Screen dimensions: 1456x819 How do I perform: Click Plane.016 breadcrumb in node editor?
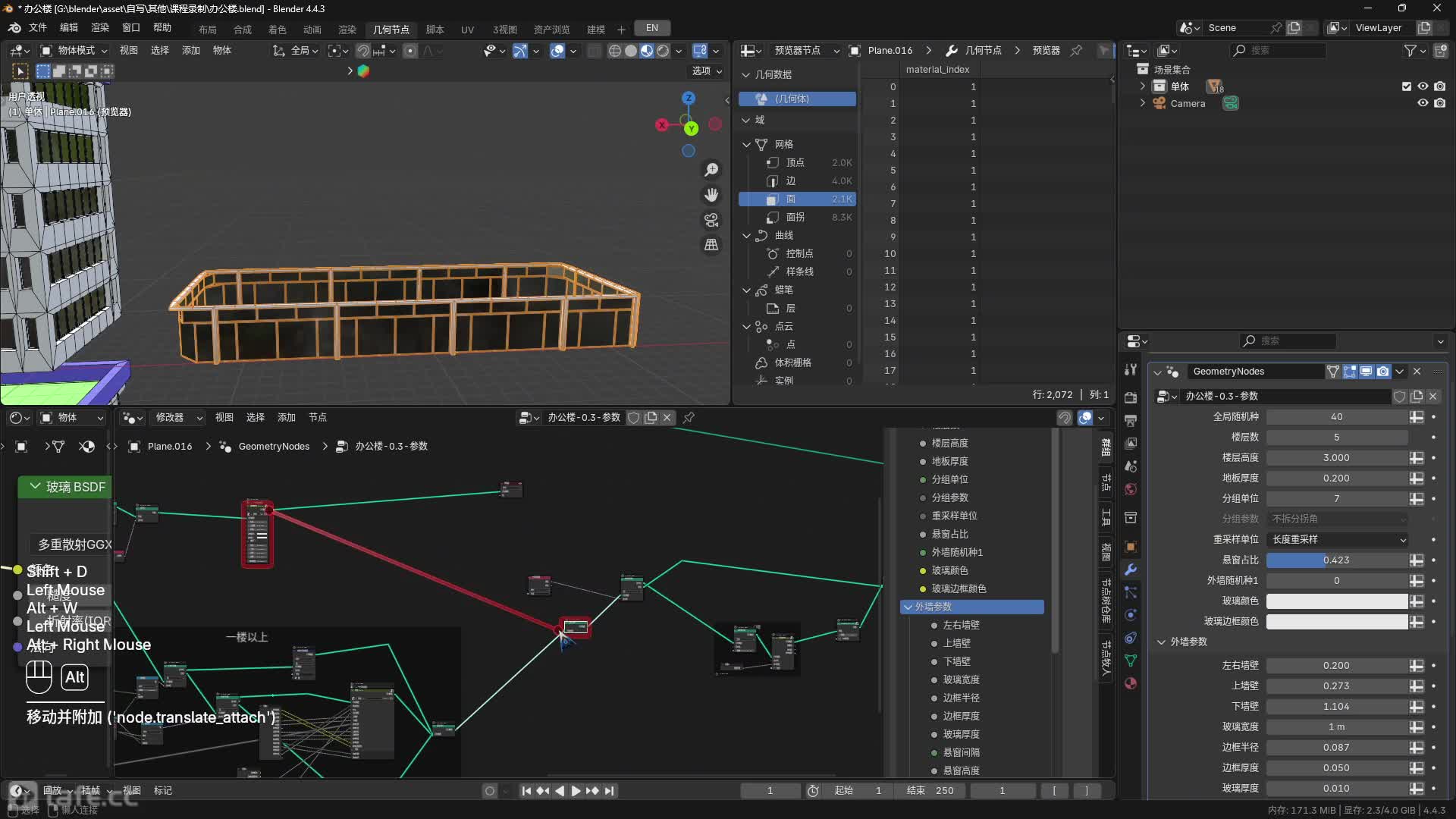tap(170, 447)
